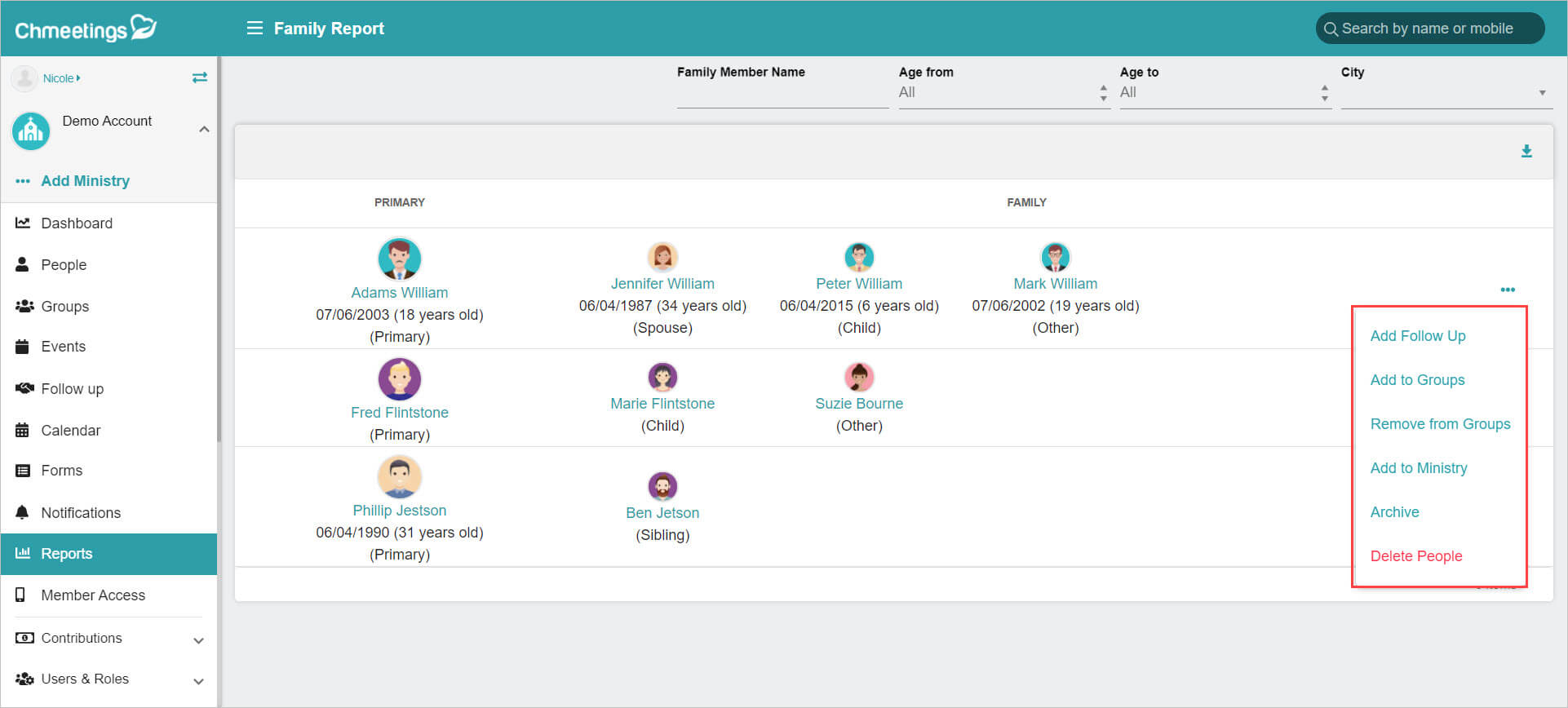Open the City dropdown

point(1446,92)
